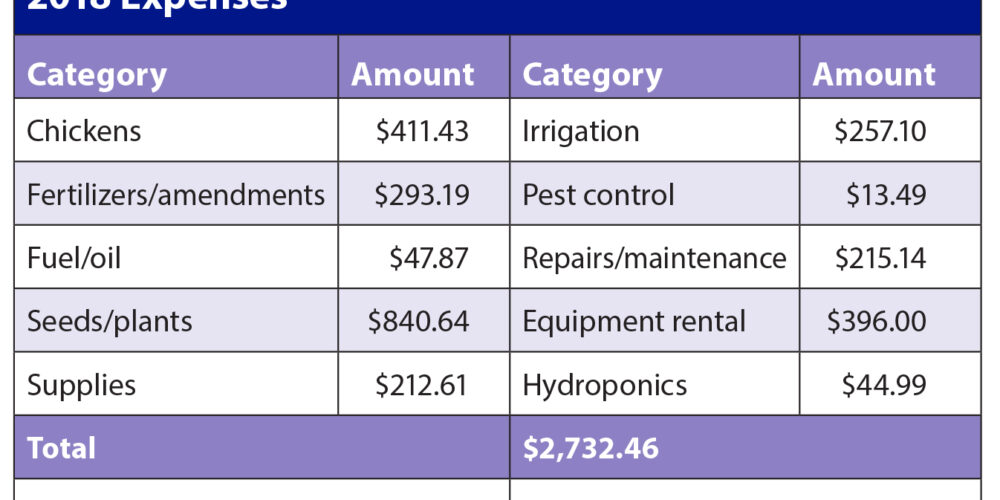Click the $212.61 amount cell

pyautogui.click(x=421, y=385)
